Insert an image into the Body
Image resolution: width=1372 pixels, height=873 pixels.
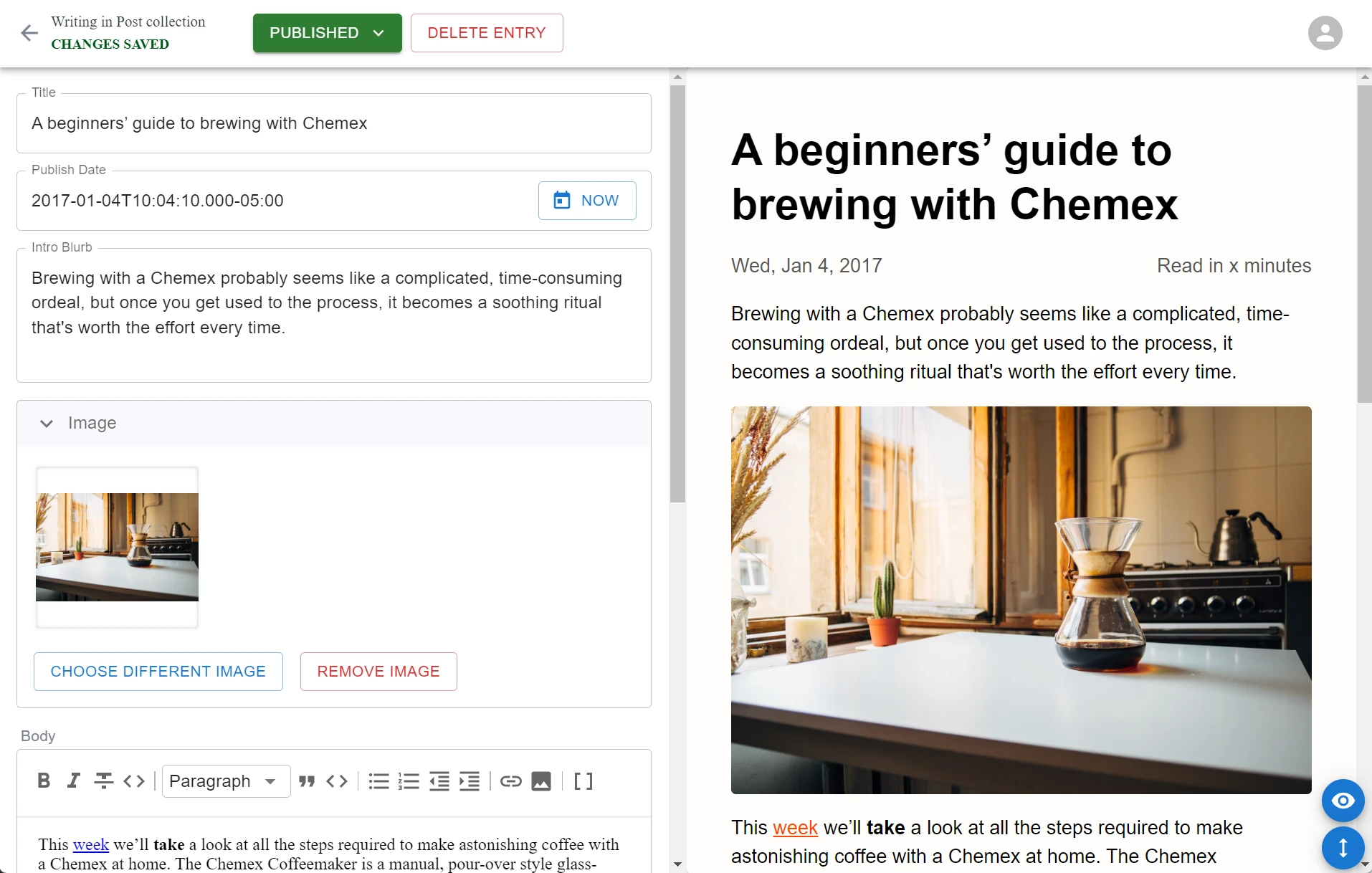click(x=541, y=781)
